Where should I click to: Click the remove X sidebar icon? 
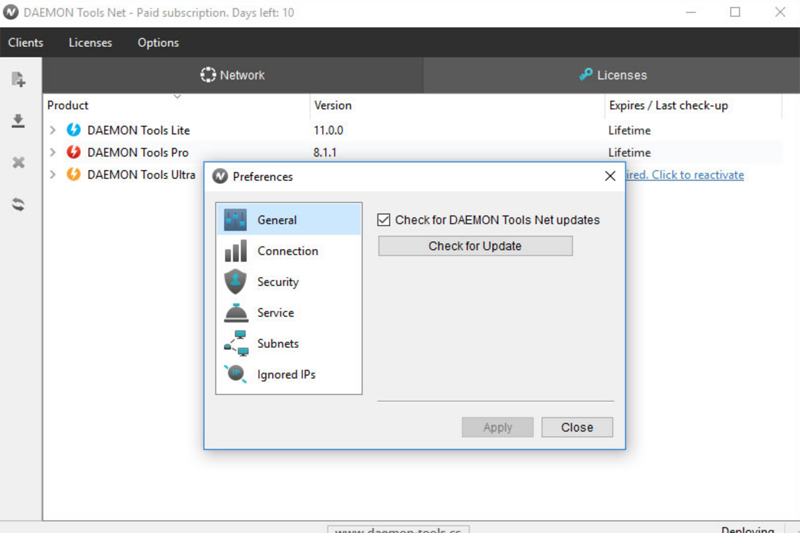[18, 163]
